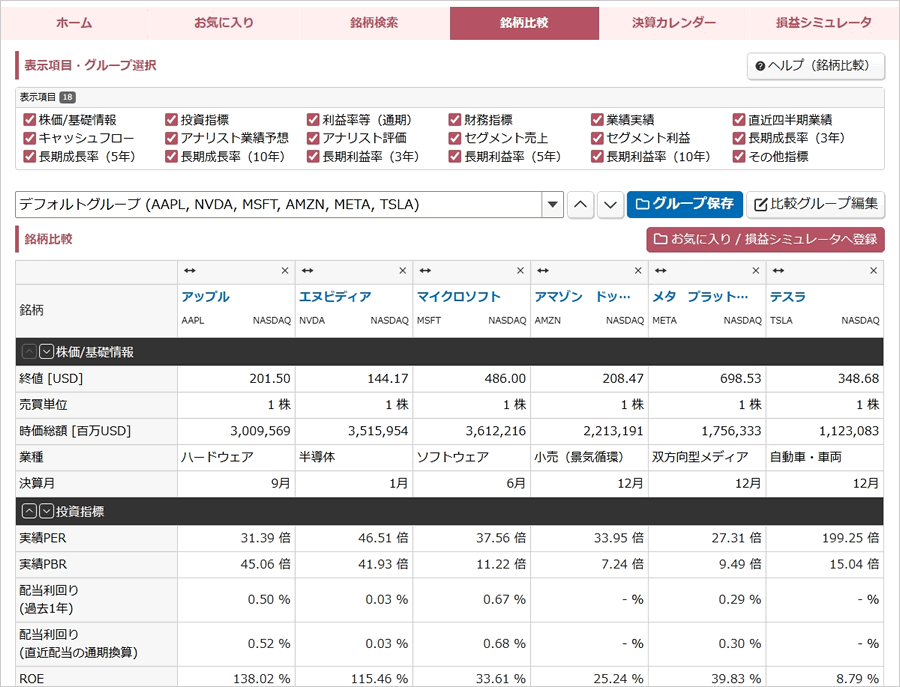The height and width of the screenshot is (687, 900).
Task: Remove the テスラ column with its X icon
Action: pos(873,271)
